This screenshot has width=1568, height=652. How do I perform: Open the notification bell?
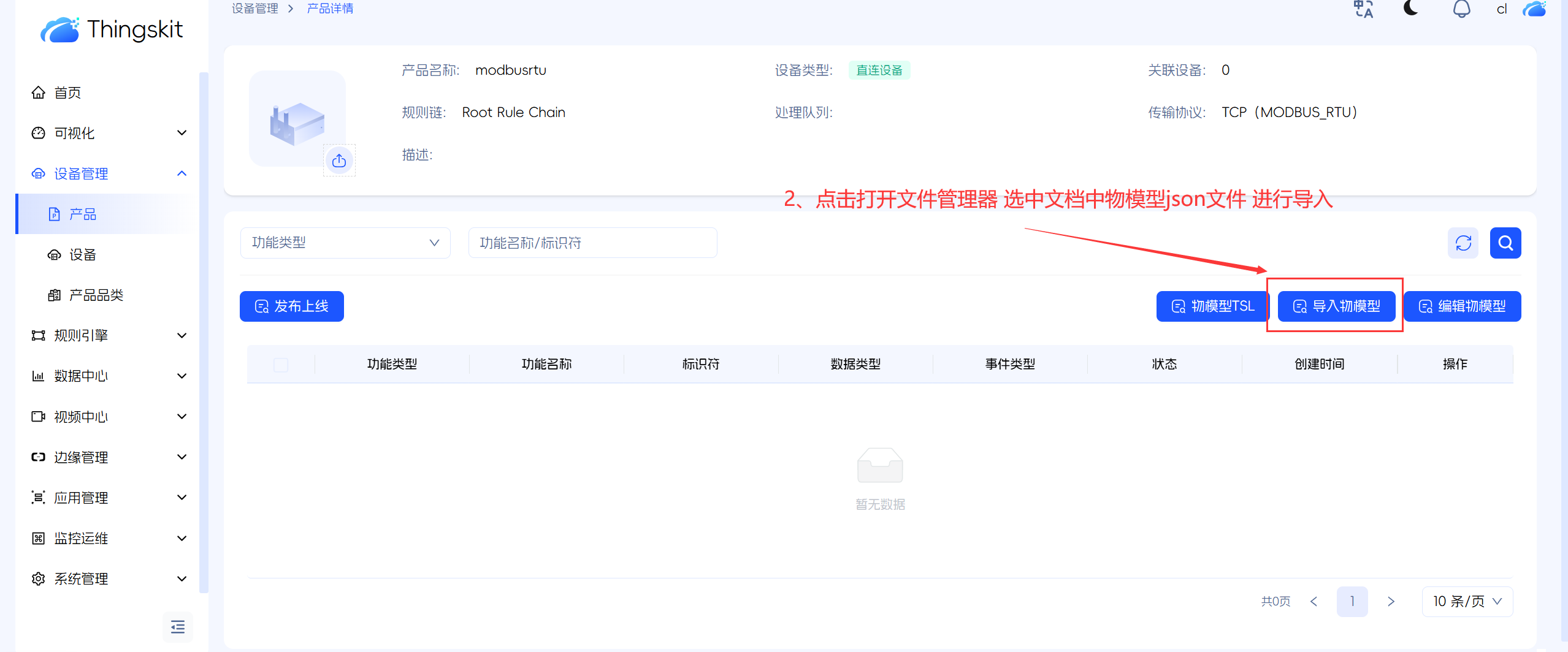[x=1461, y=9]
